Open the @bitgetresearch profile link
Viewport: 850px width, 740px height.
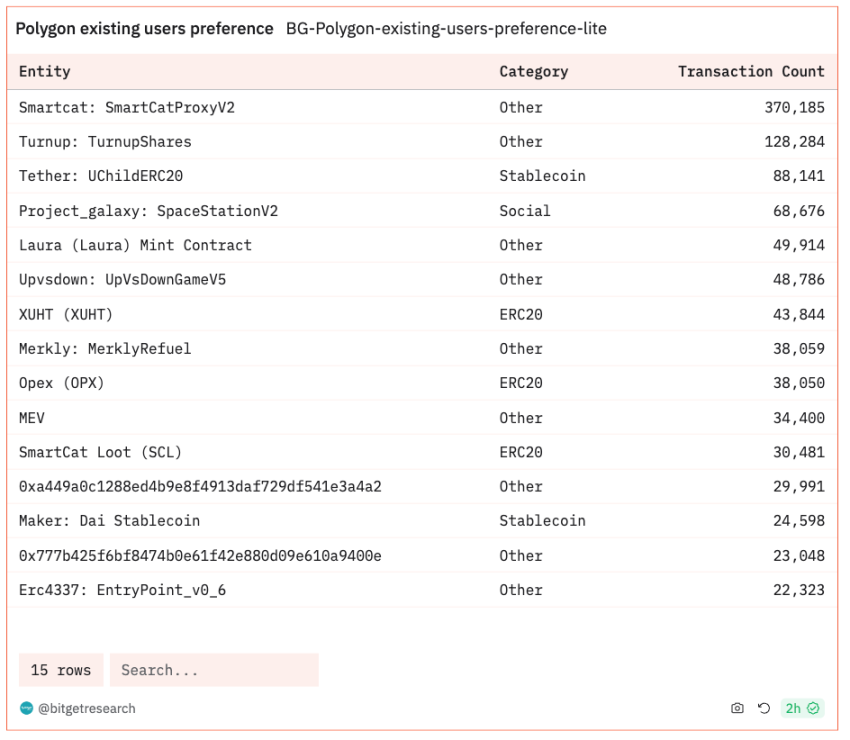[x=86, y=709]
